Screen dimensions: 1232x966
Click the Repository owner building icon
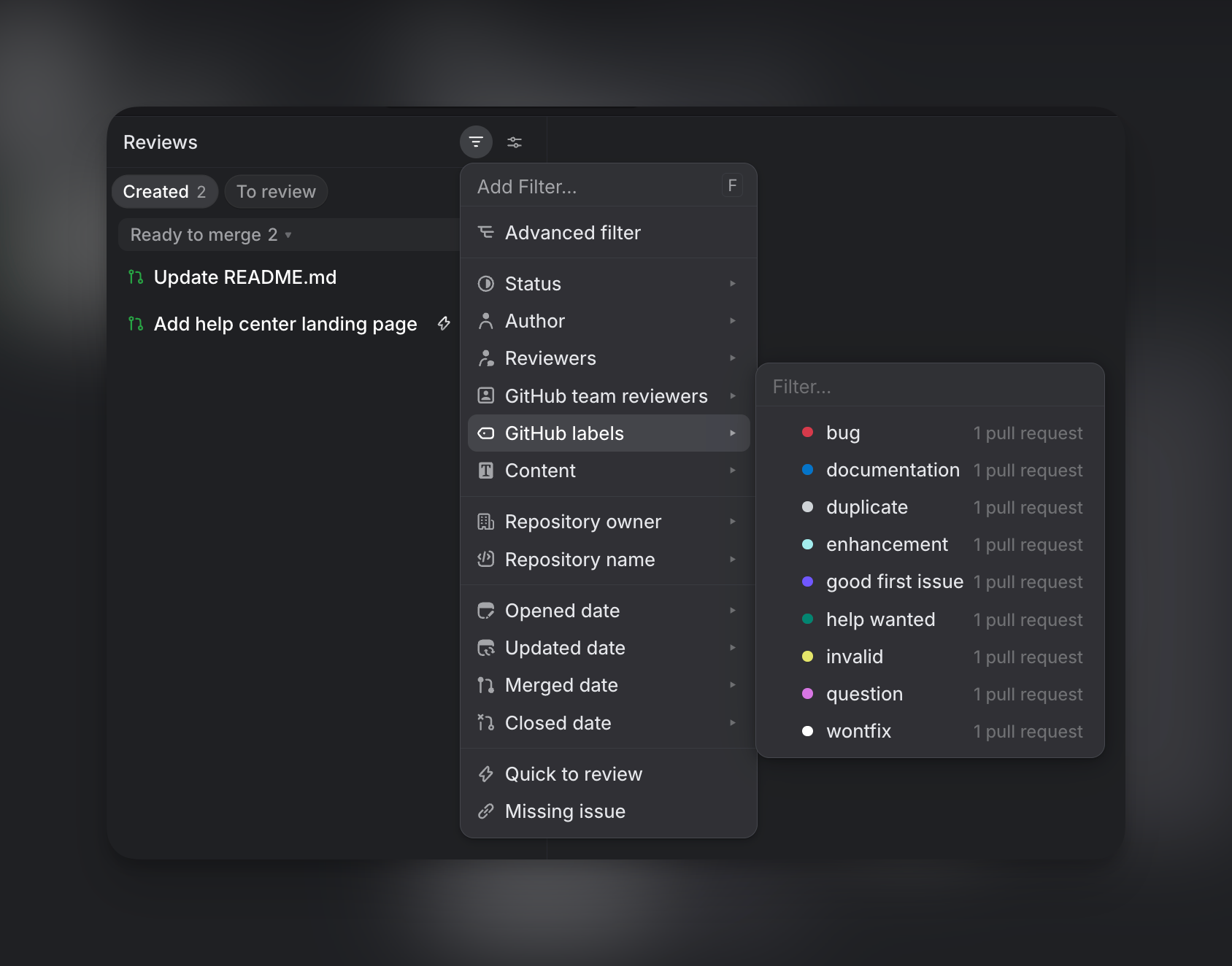485,522
